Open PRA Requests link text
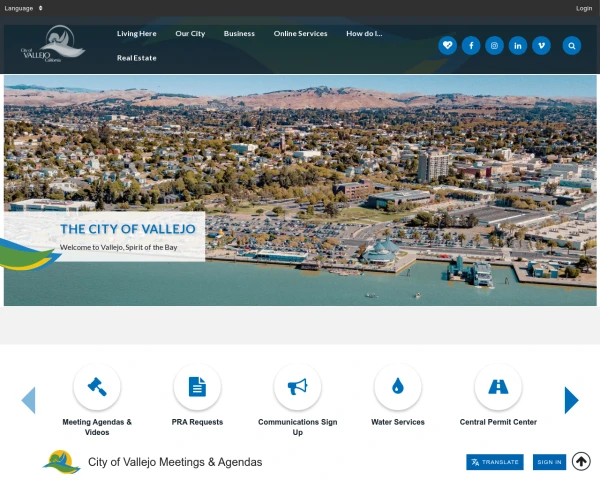This screenshot has height=480, width=600. 197,422
